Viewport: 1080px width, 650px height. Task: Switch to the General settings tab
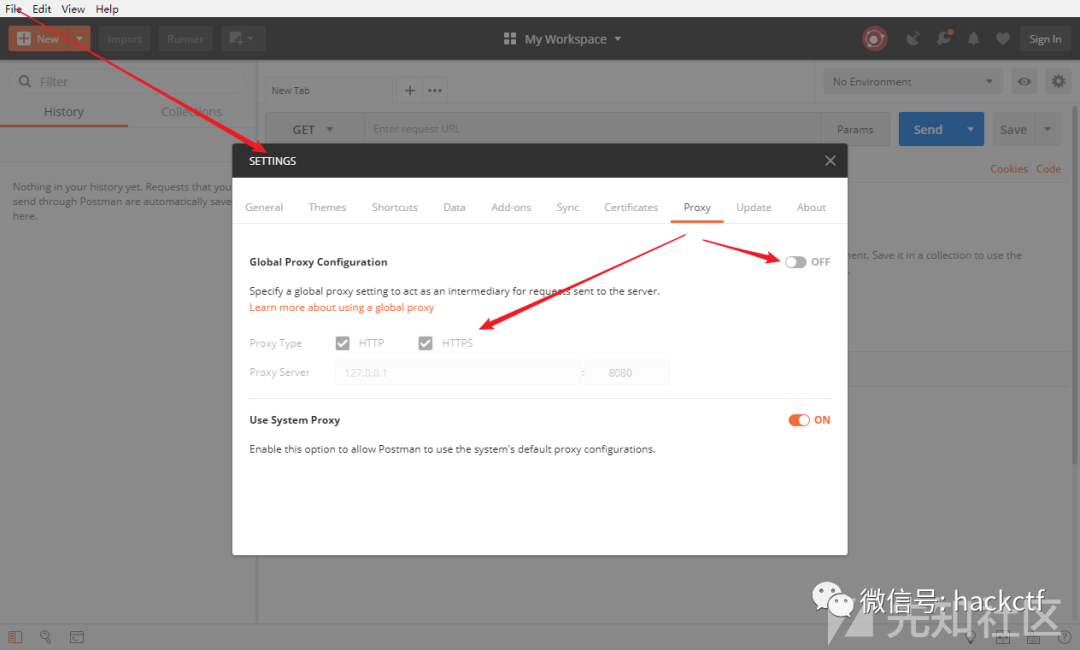coord(264,207)
